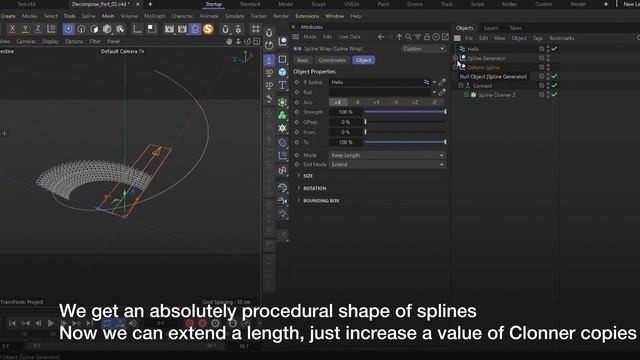Open the Objects manager hamburger icon

coord(458,38)
